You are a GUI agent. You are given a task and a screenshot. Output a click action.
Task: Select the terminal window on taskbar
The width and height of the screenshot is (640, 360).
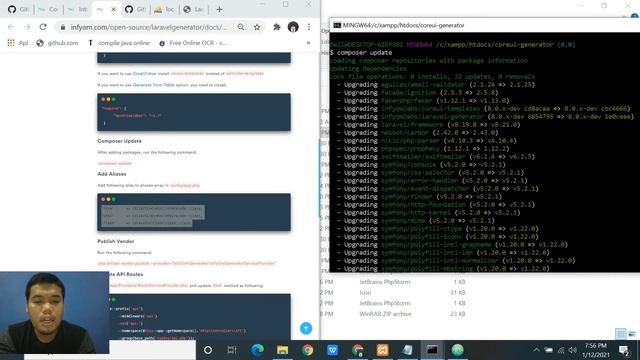432,350
